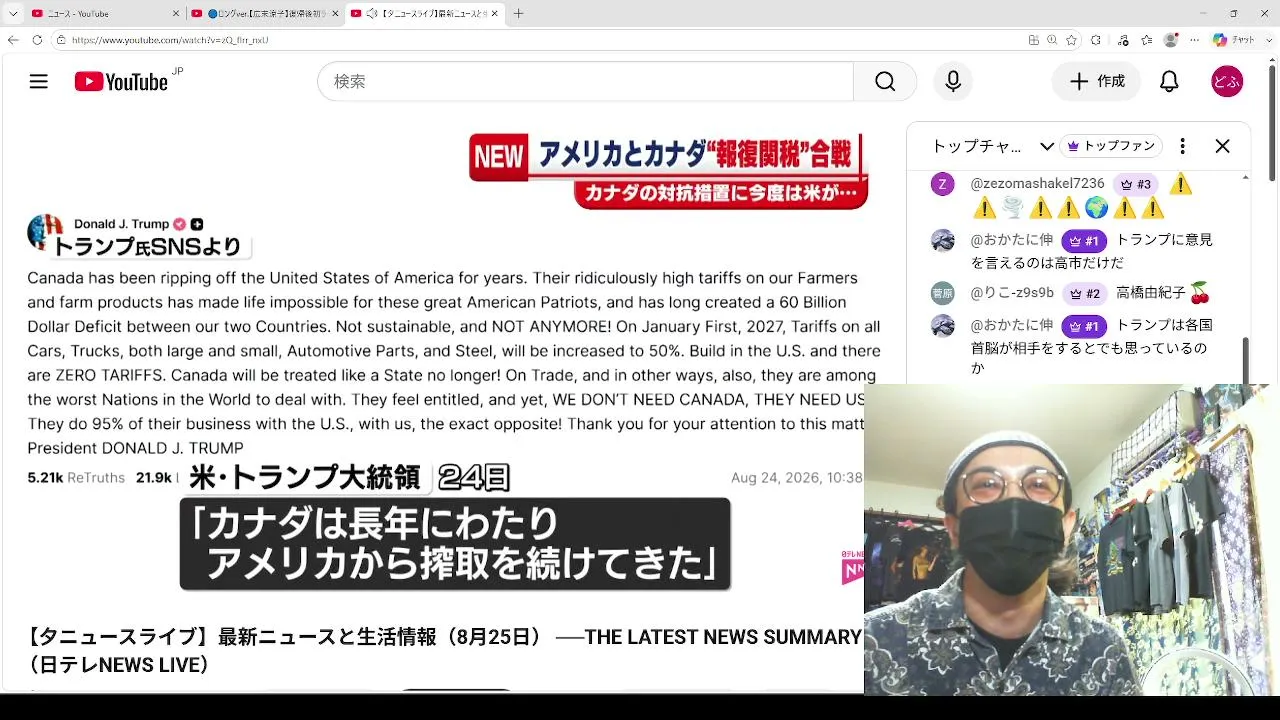
Task: Click the purple Z chat avatar
Action: (943, 185)
